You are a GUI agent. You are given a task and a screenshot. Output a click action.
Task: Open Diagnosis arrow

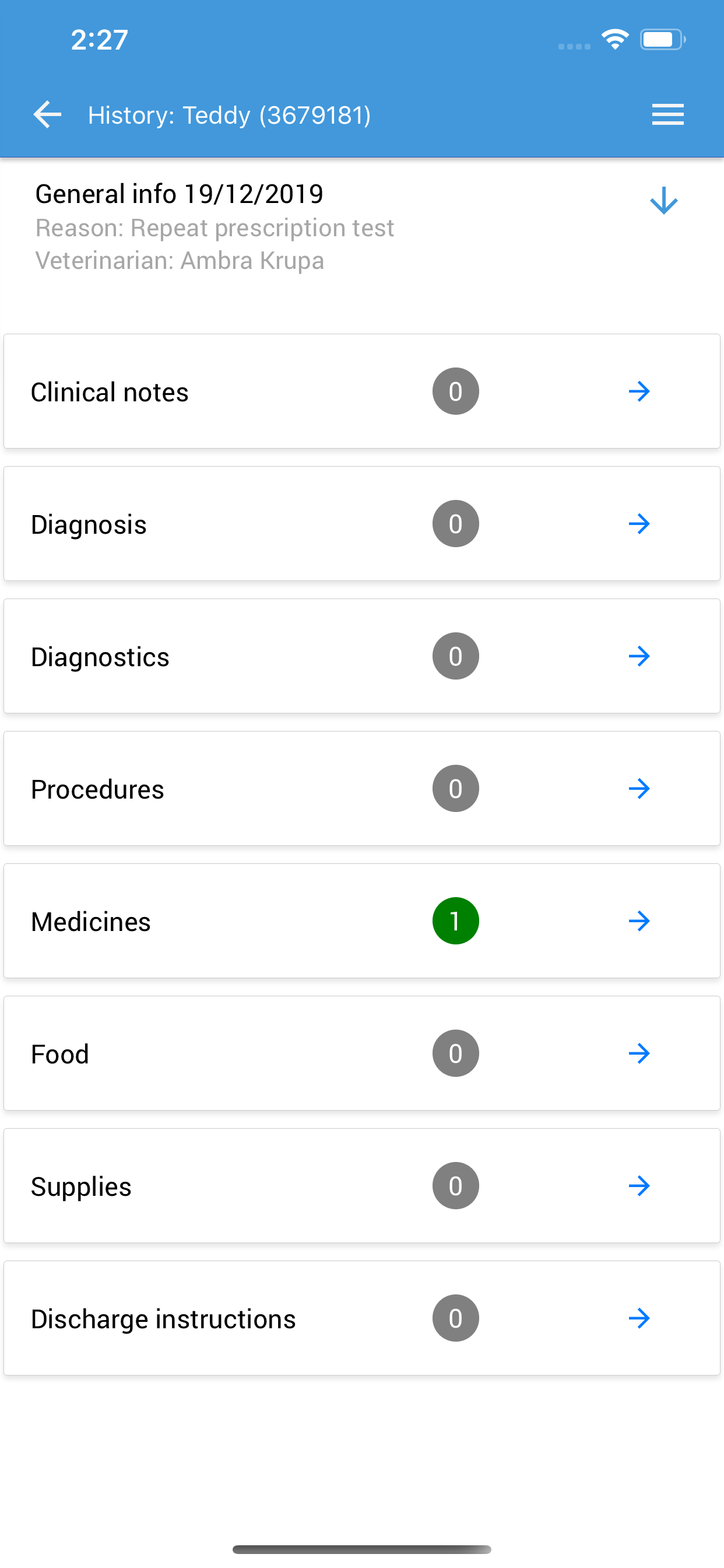coord(639,523)
